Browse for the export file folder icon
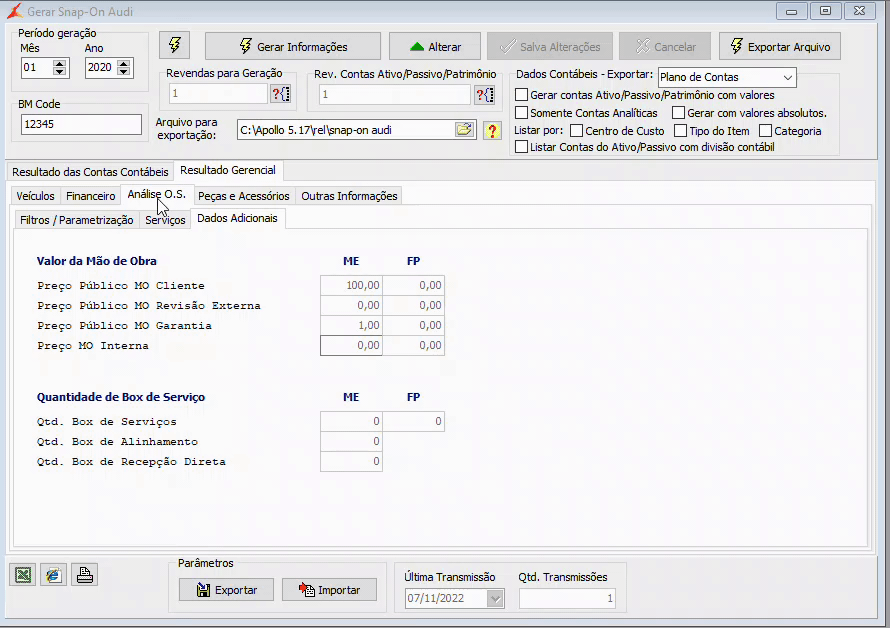 (x=464, y=130)
